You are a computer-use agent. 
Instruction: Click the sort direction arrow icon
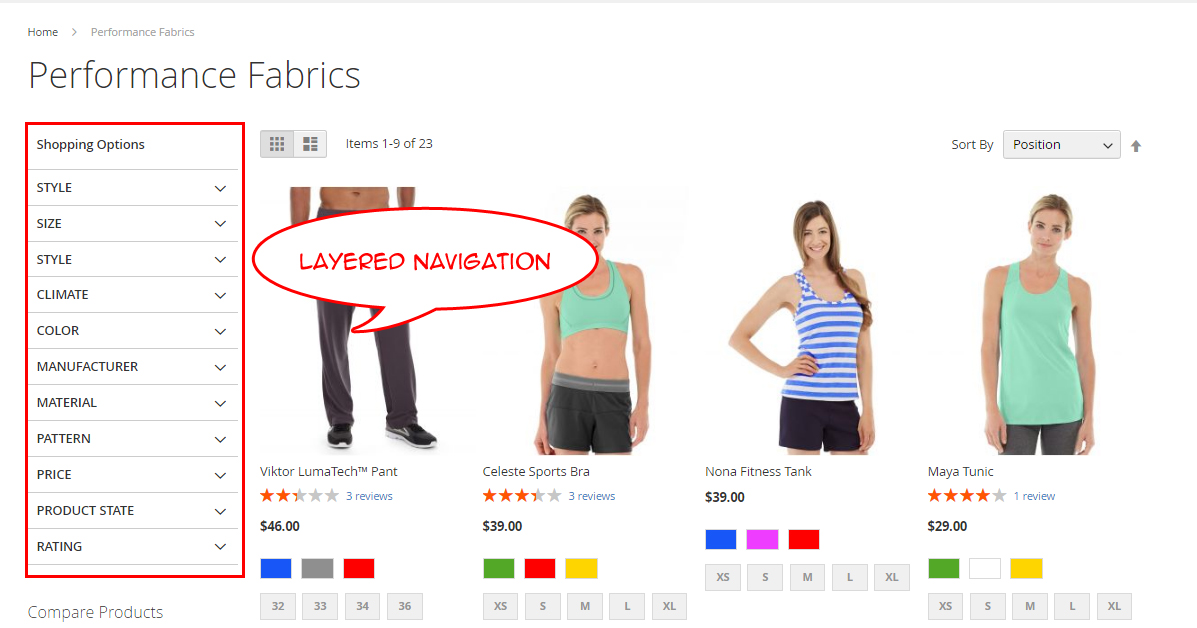(1136, 146)
